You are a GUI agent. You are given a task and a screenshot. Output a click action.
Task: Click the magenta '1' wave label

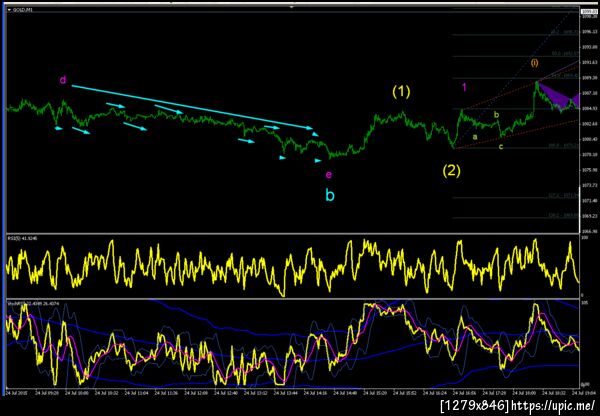click(x=464, y=88)
